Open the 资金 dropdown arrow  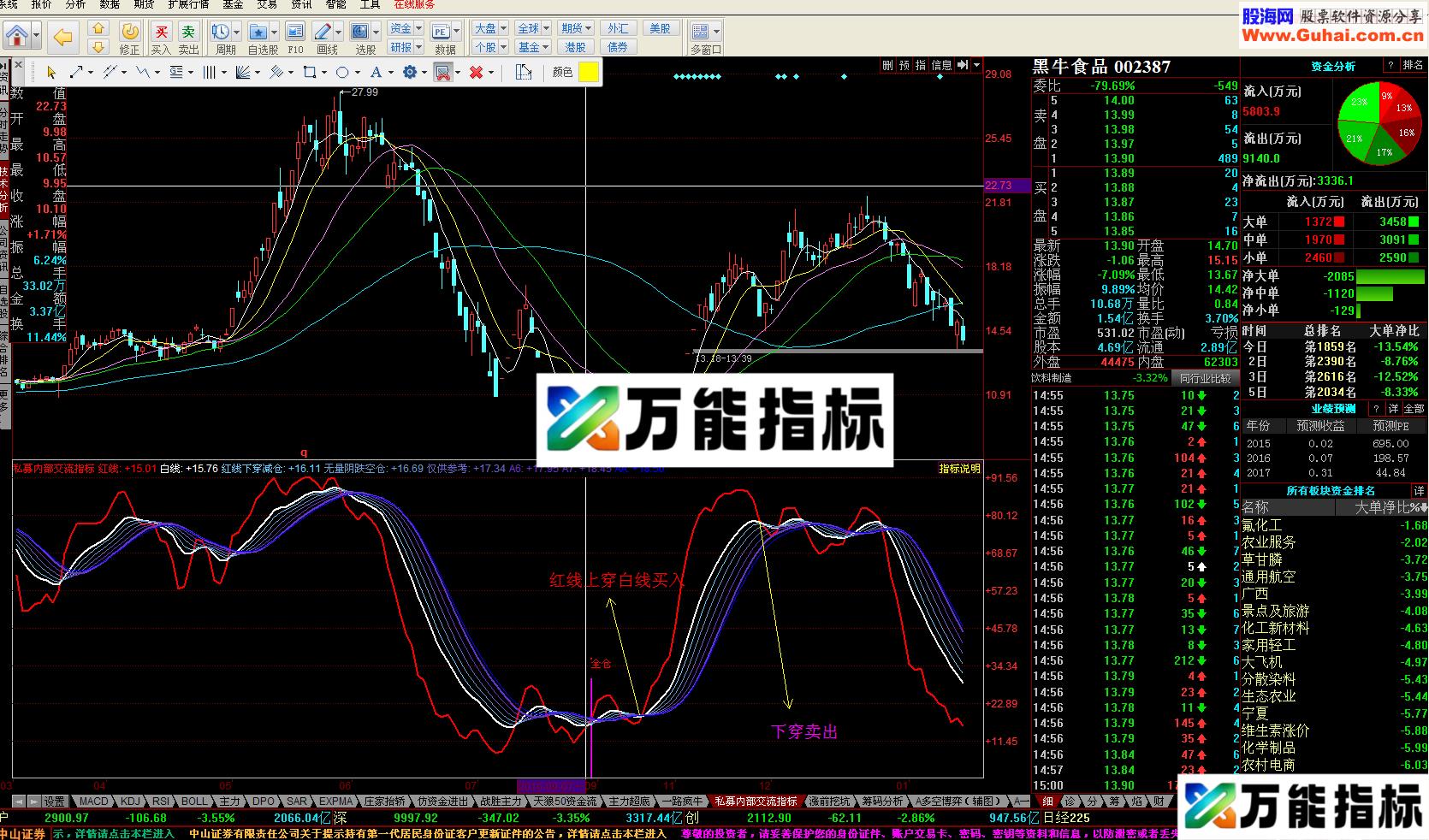point(417,27)
